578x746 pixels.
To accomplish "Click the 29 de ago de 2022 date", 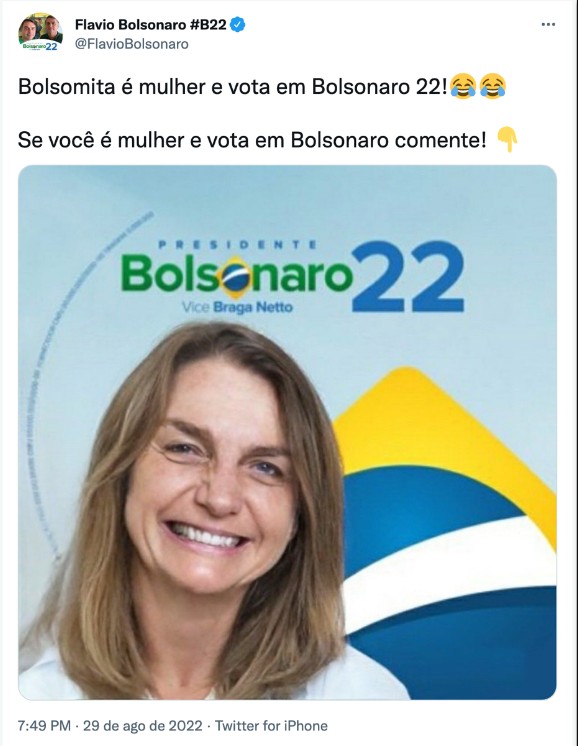I will coord(143,726).
